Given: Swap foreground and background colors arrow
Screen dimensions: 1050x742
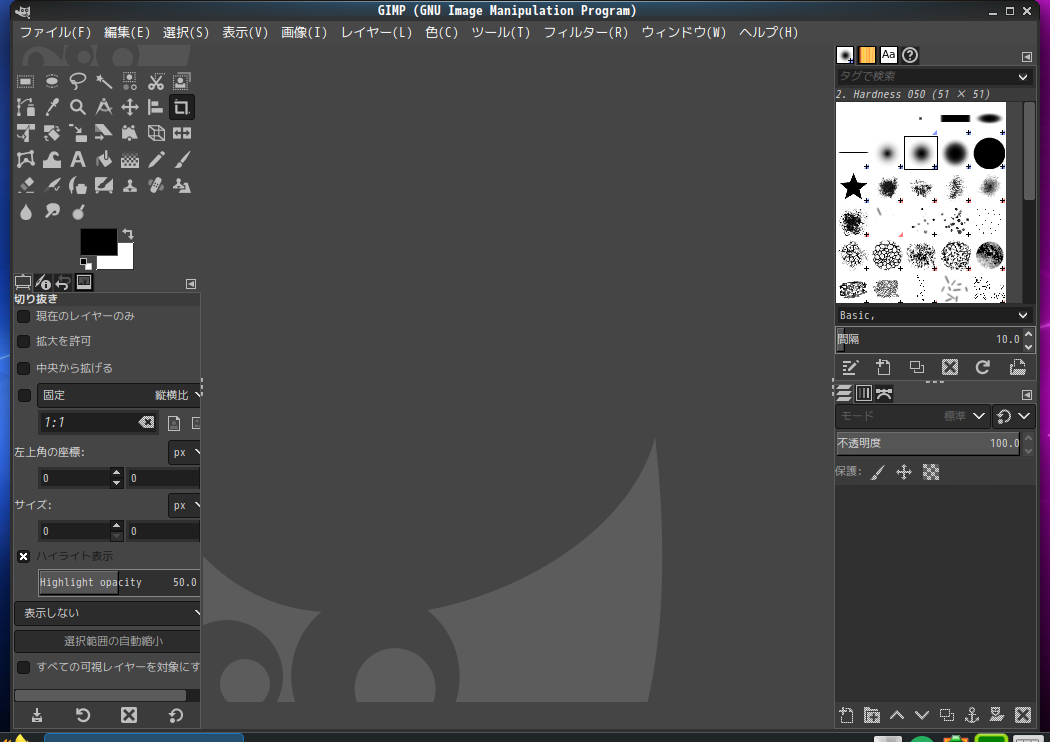Looking at the screenshot, I should click(128, 234).
